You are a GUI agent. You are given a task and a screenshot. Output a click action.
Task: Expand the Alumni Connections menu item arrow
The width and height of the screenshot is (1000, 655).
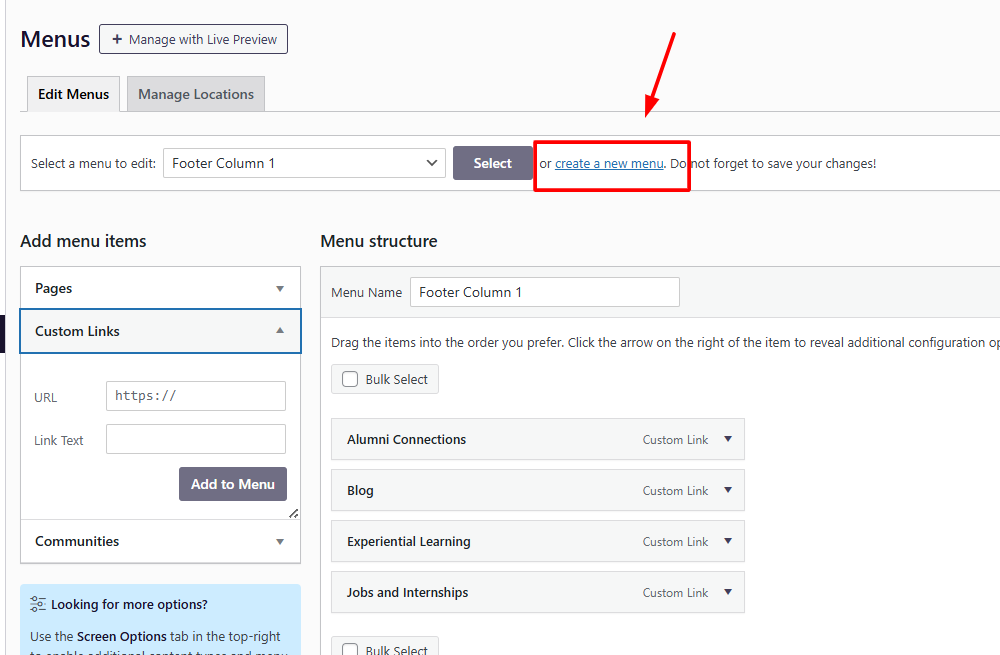727,439
